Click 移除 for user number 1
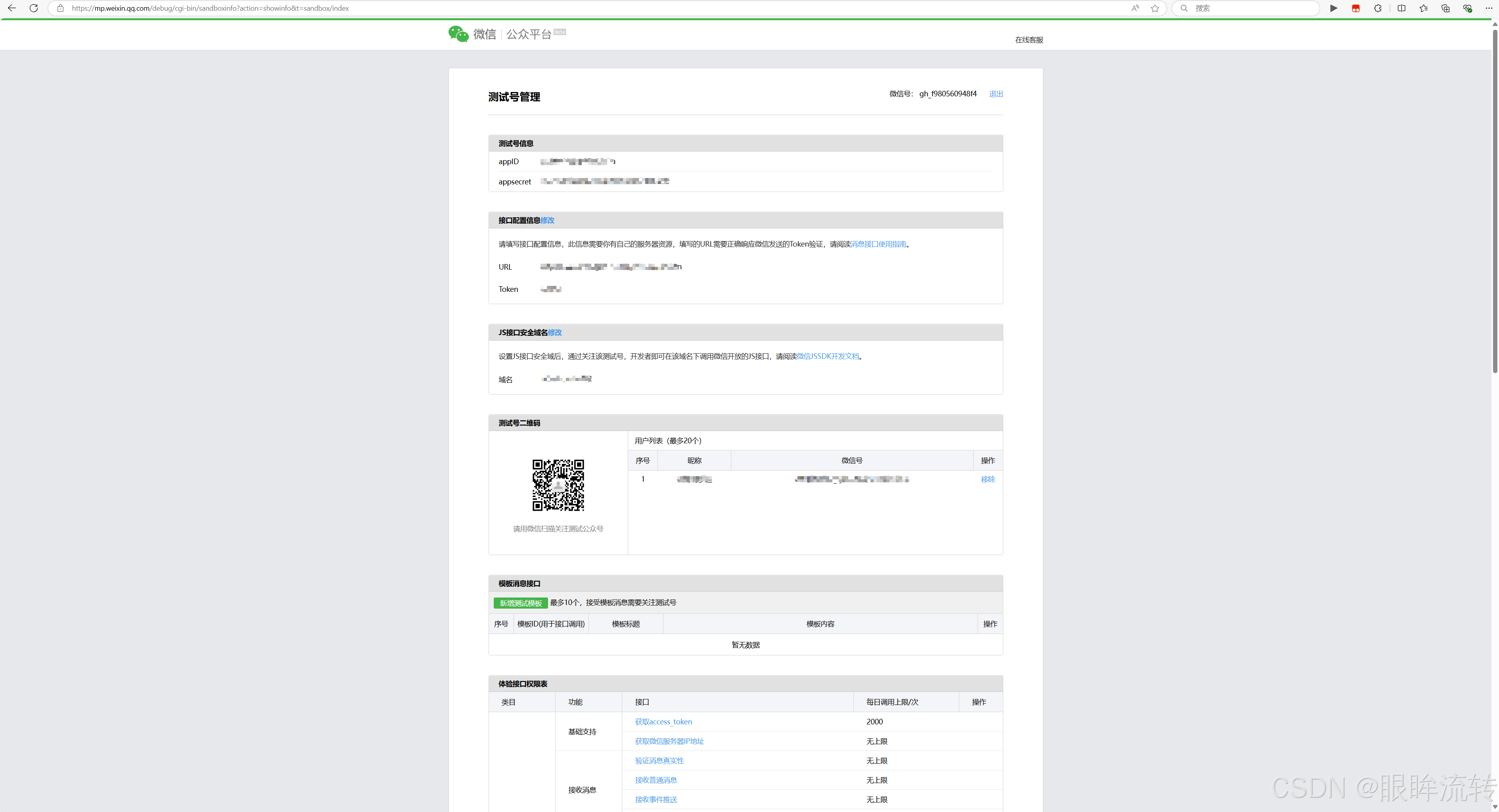The height and width of the screenshot is (812, 1499). 987,479
